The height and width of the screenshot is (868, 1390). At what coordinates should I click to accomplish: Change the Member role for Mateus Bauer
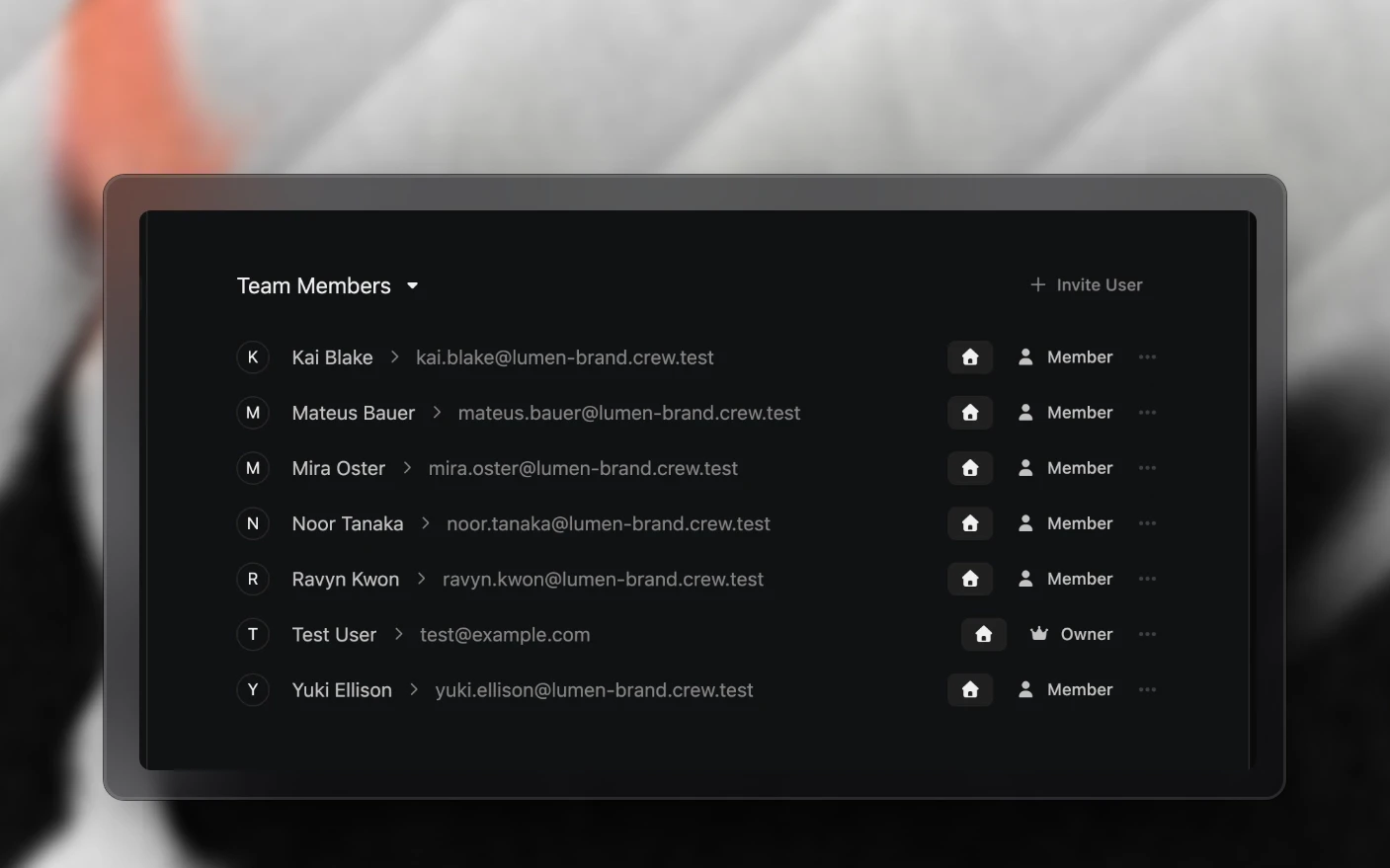(1065, 413)
